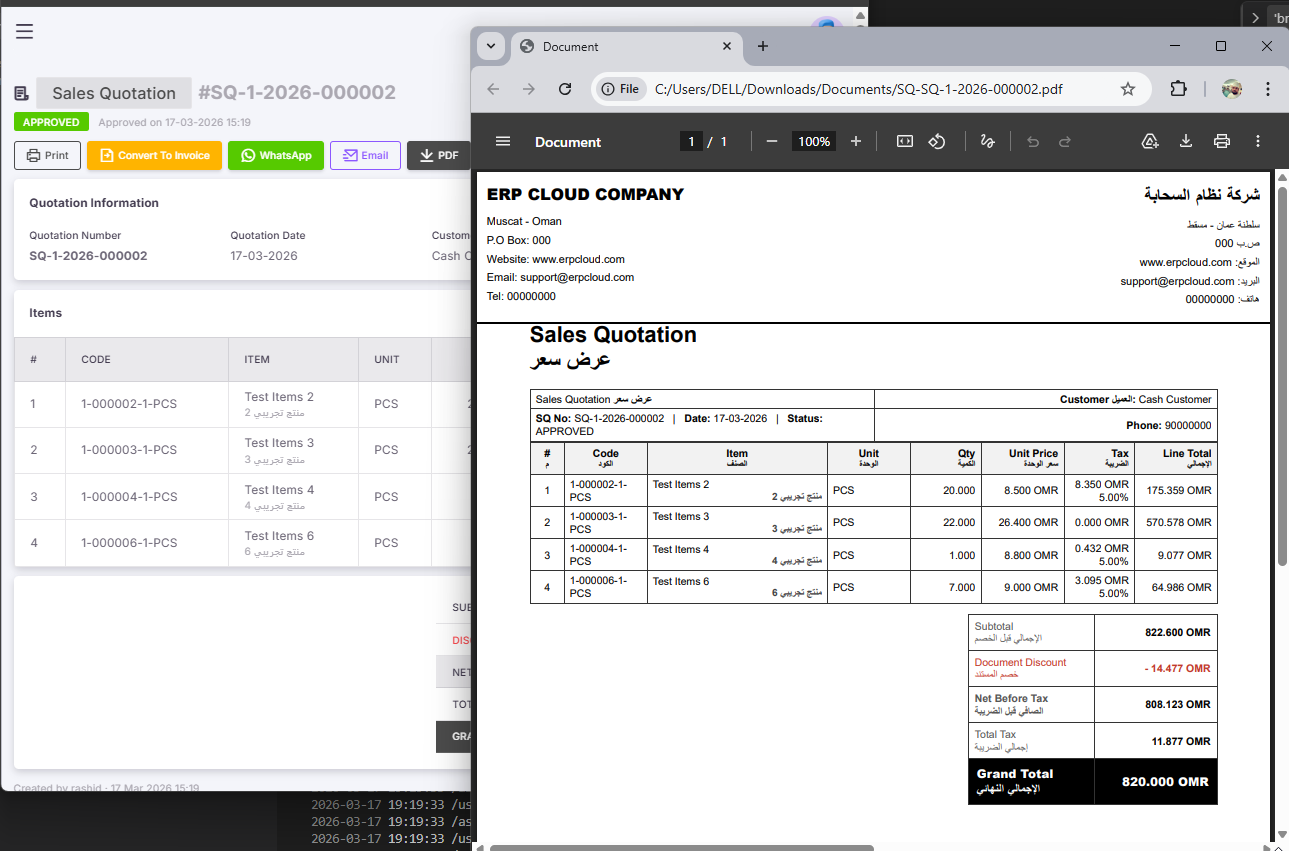
Task: Open the browser extensions menu
Action: pyautogui.click(x=1178, y=89)
